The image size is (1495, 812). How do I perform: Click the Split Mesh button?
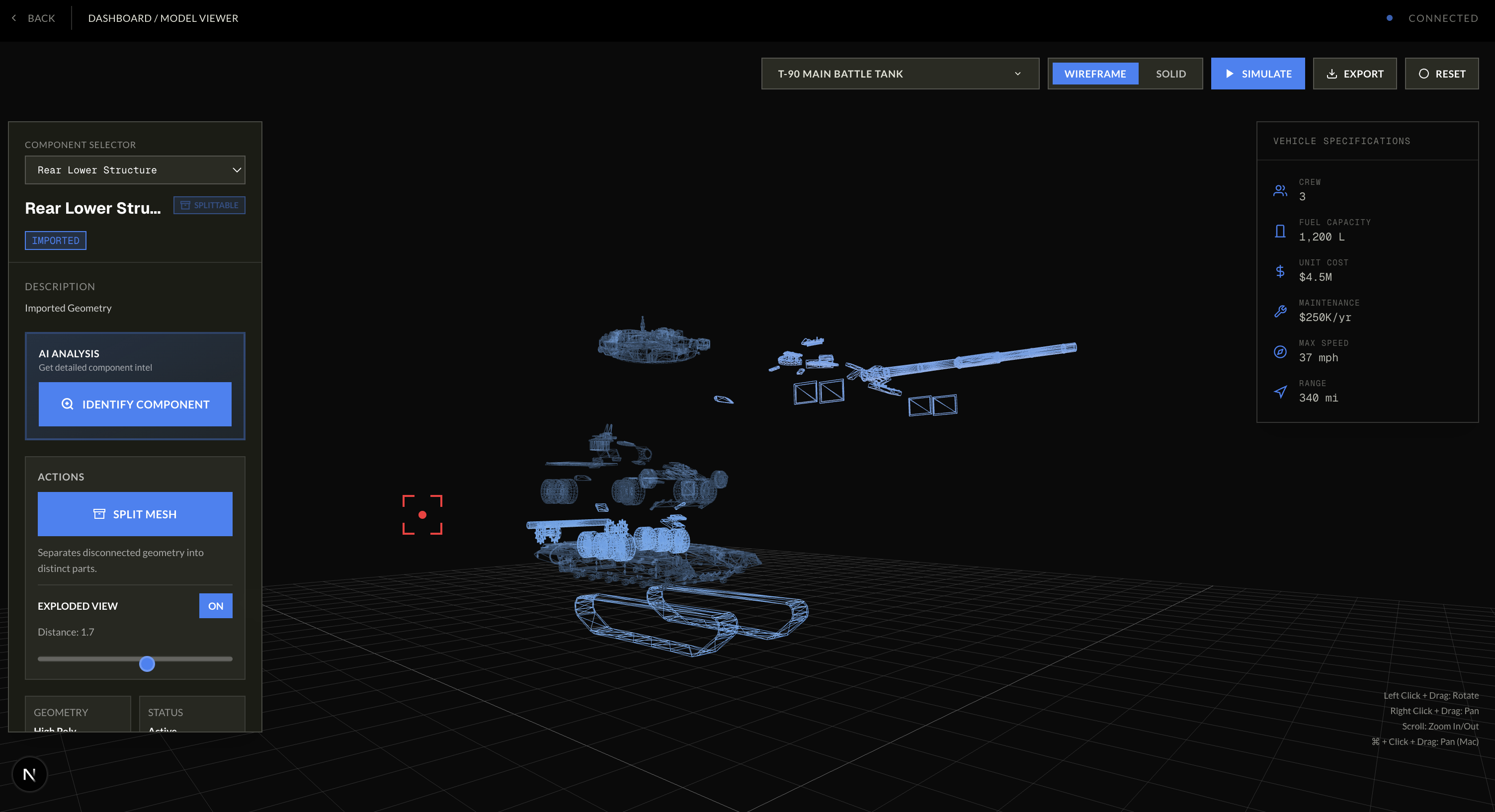click(135, 514)
